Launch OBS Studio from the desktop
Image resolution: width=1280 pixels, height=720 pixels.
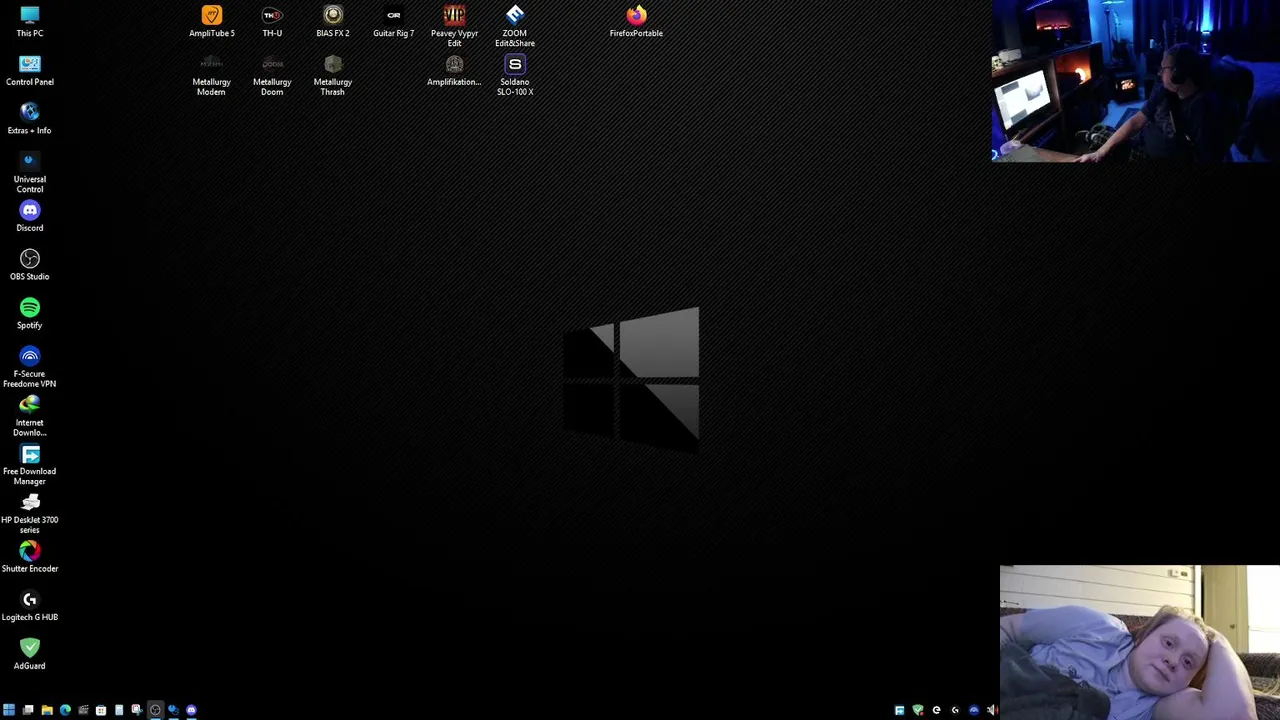[30, 265]
